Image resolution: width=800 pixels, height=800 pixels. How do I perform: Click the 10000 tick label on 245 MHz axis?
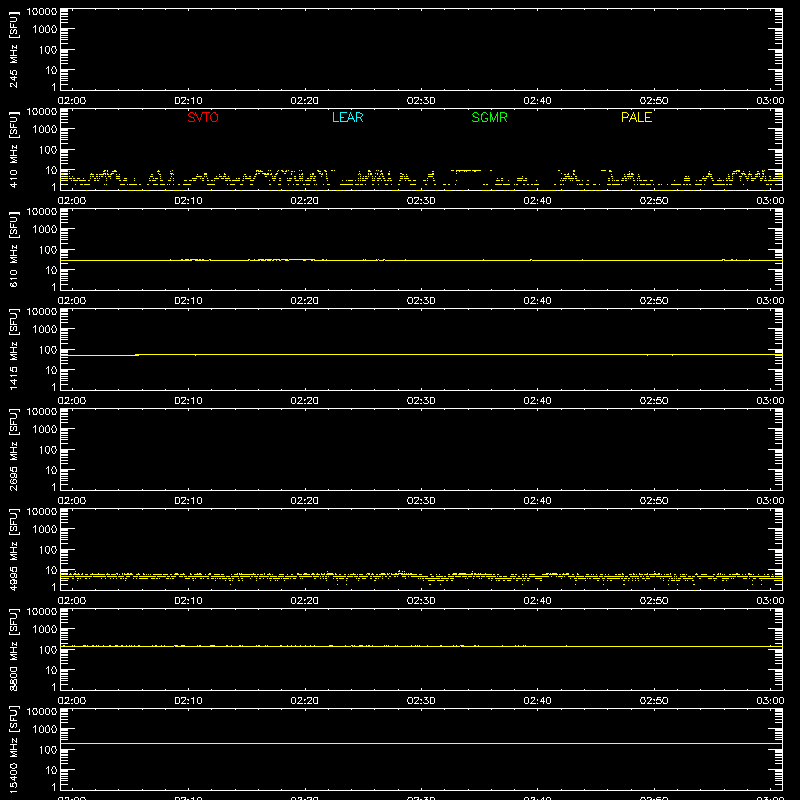(42, 12)
